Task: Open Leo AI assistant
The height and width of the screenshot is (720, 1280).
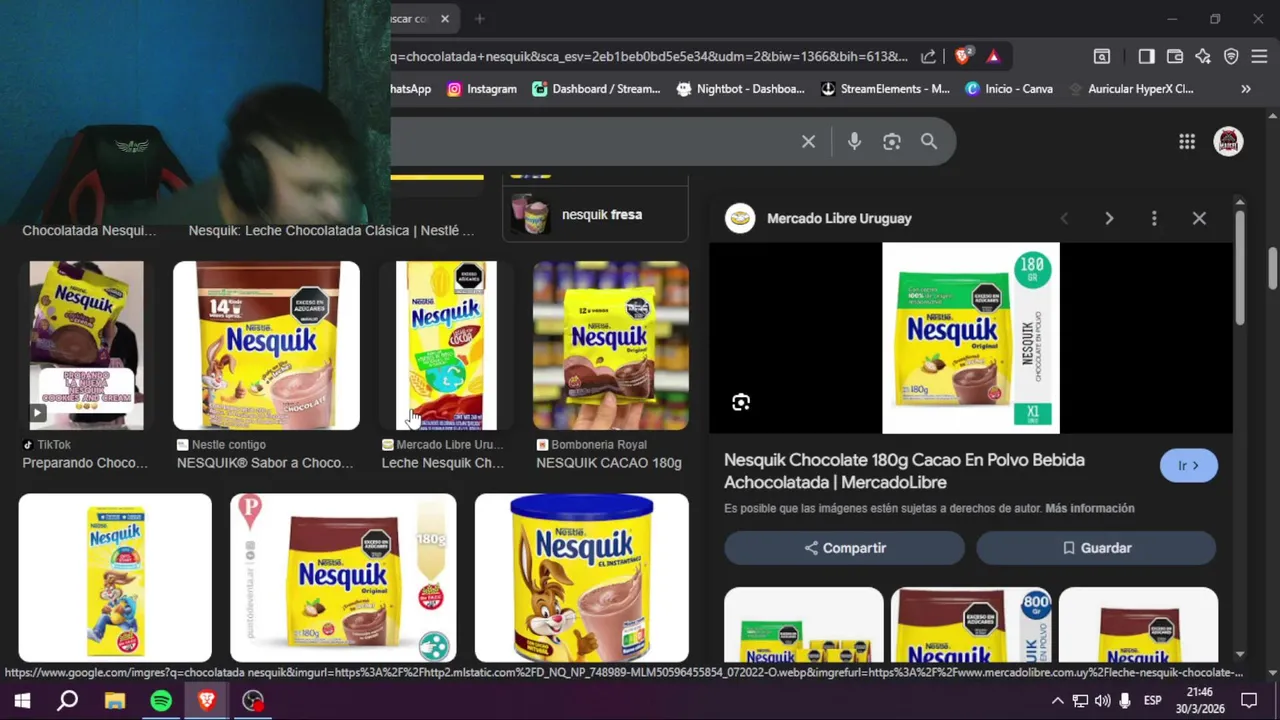Action: tap(1203, 56)
